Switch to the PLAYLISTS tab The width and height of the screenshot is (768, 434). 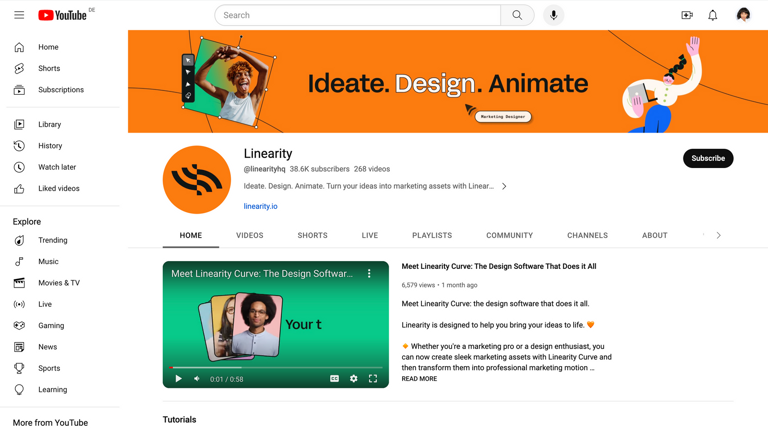[432, 236]
